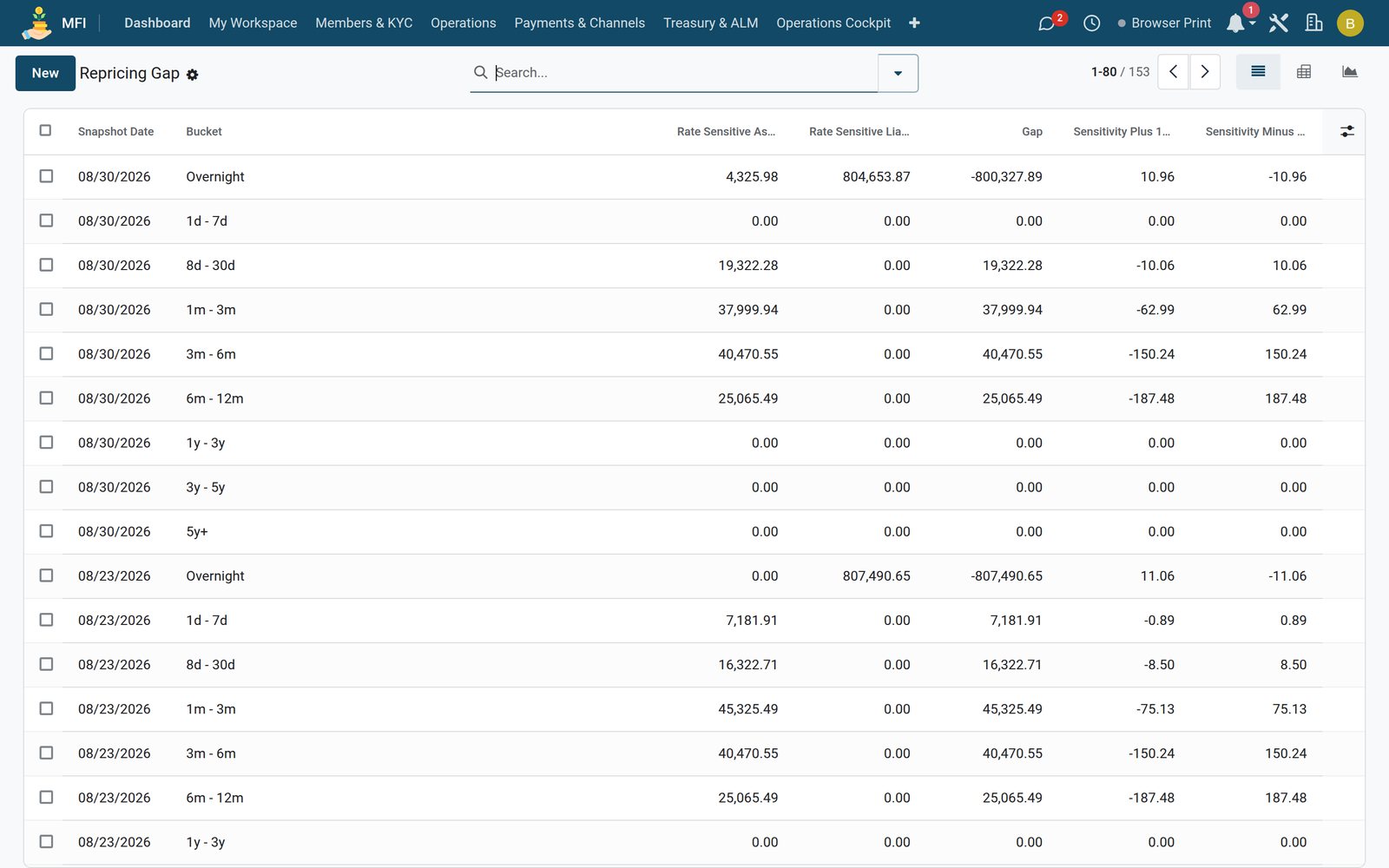The width and height of the screenshot is (1389, 868).
Task: Switch to list view
Action: click(1258, 72)
